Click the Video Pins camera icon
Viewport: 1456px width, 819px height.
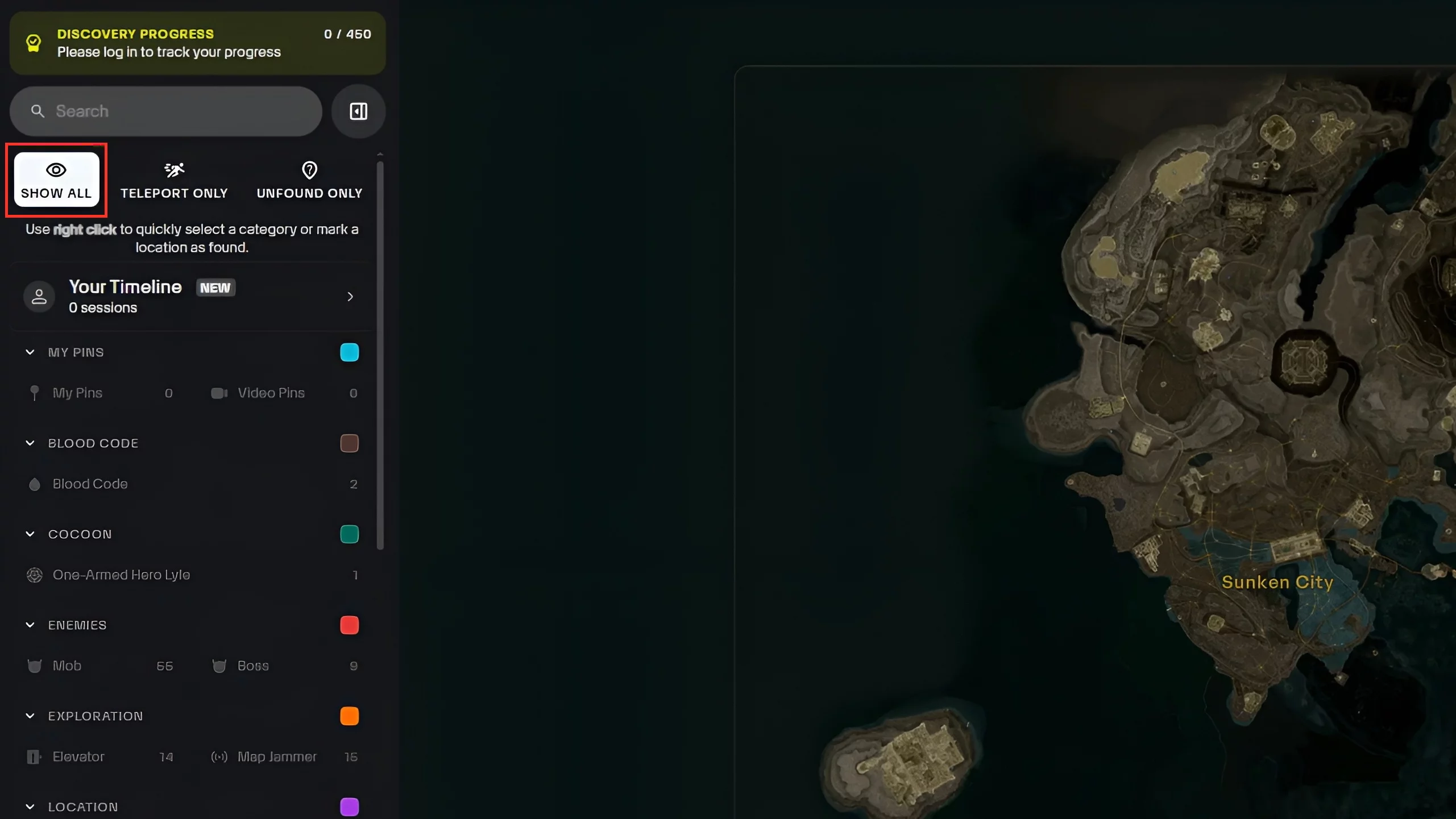[x=219, y=393]
